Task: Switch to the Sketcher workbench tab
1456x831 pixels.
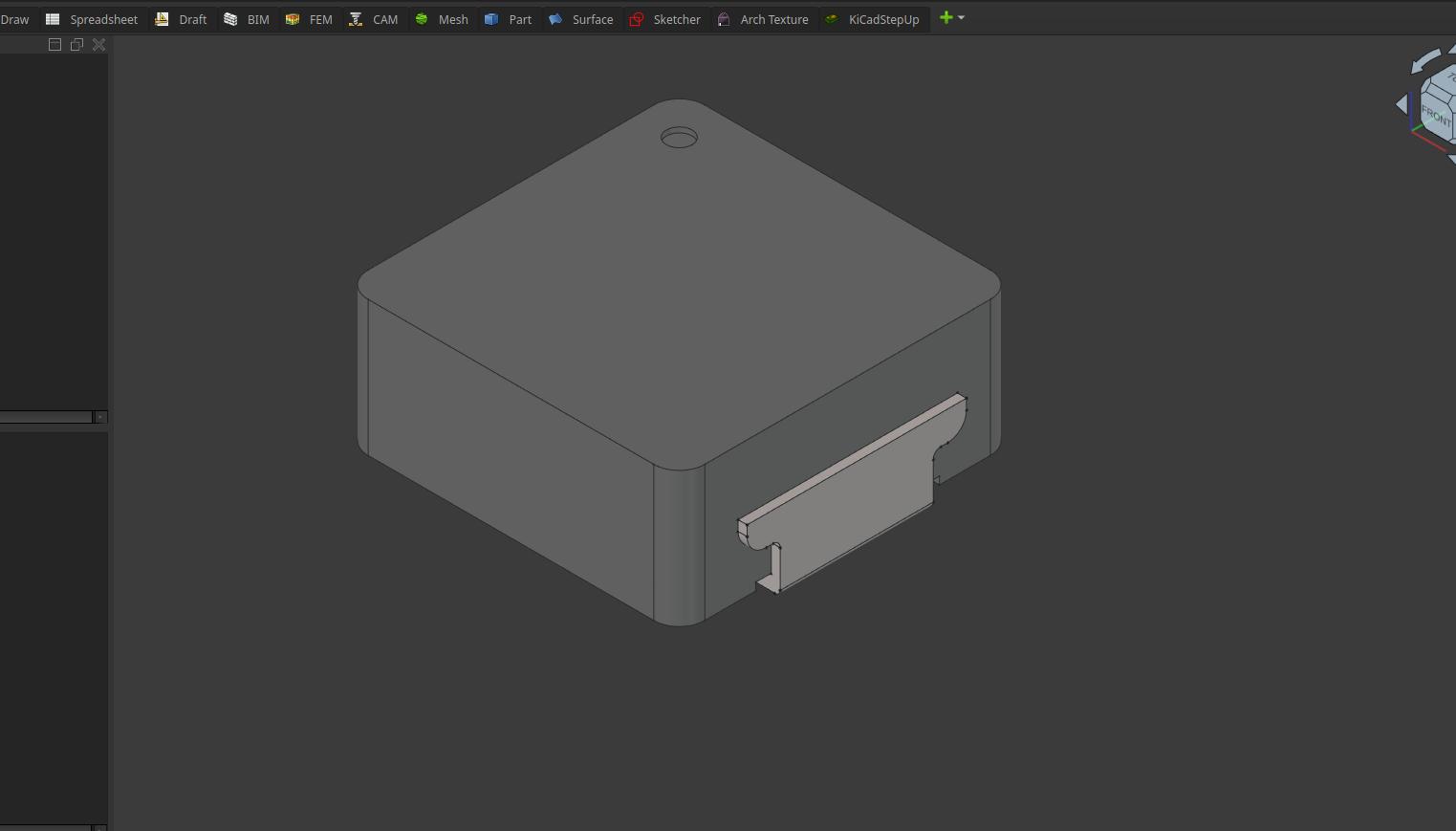Action: point(665,19)
